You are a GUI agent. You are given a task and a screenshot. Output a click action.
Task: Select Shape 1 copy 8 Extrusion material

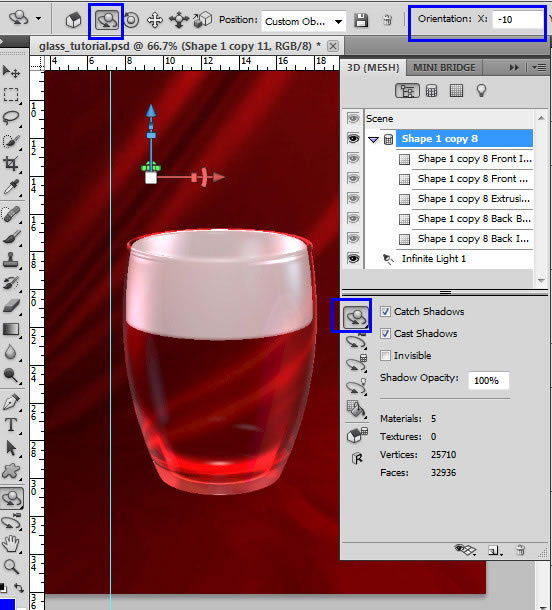473,199
